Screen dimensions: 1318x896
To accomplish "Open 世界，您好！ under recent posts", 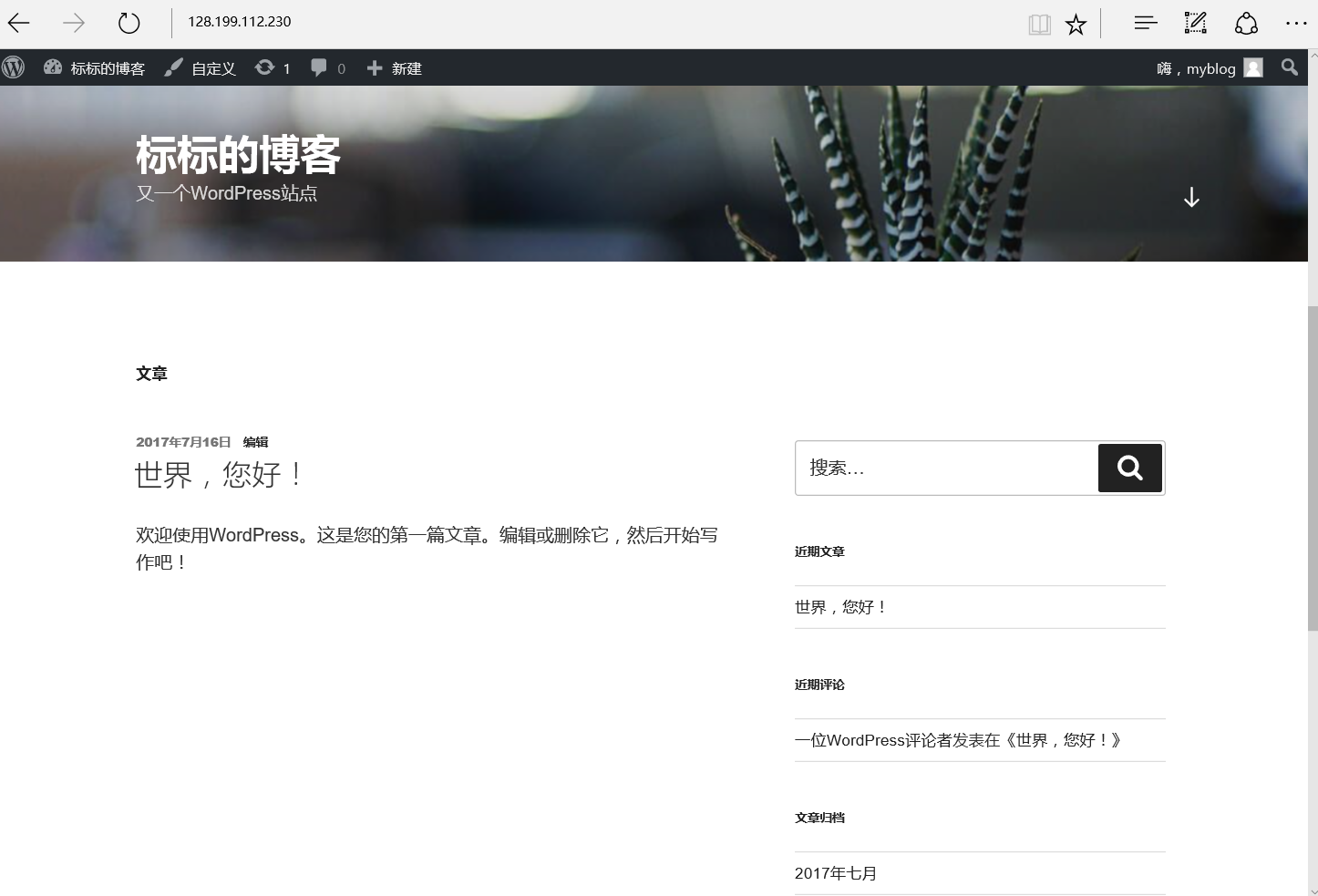I will tap(841, 607).
